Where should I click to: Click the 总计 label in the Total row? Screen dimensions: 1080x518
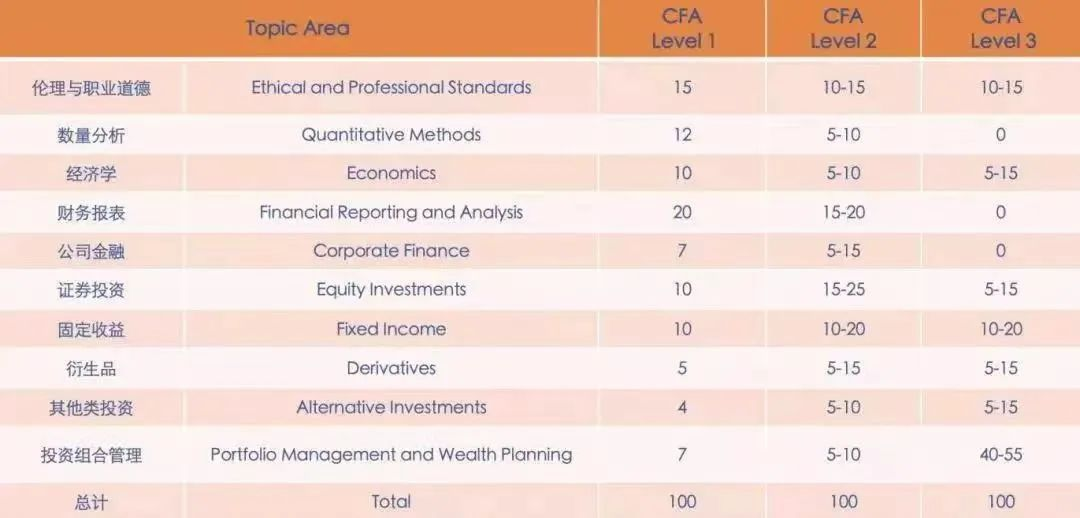92,502
